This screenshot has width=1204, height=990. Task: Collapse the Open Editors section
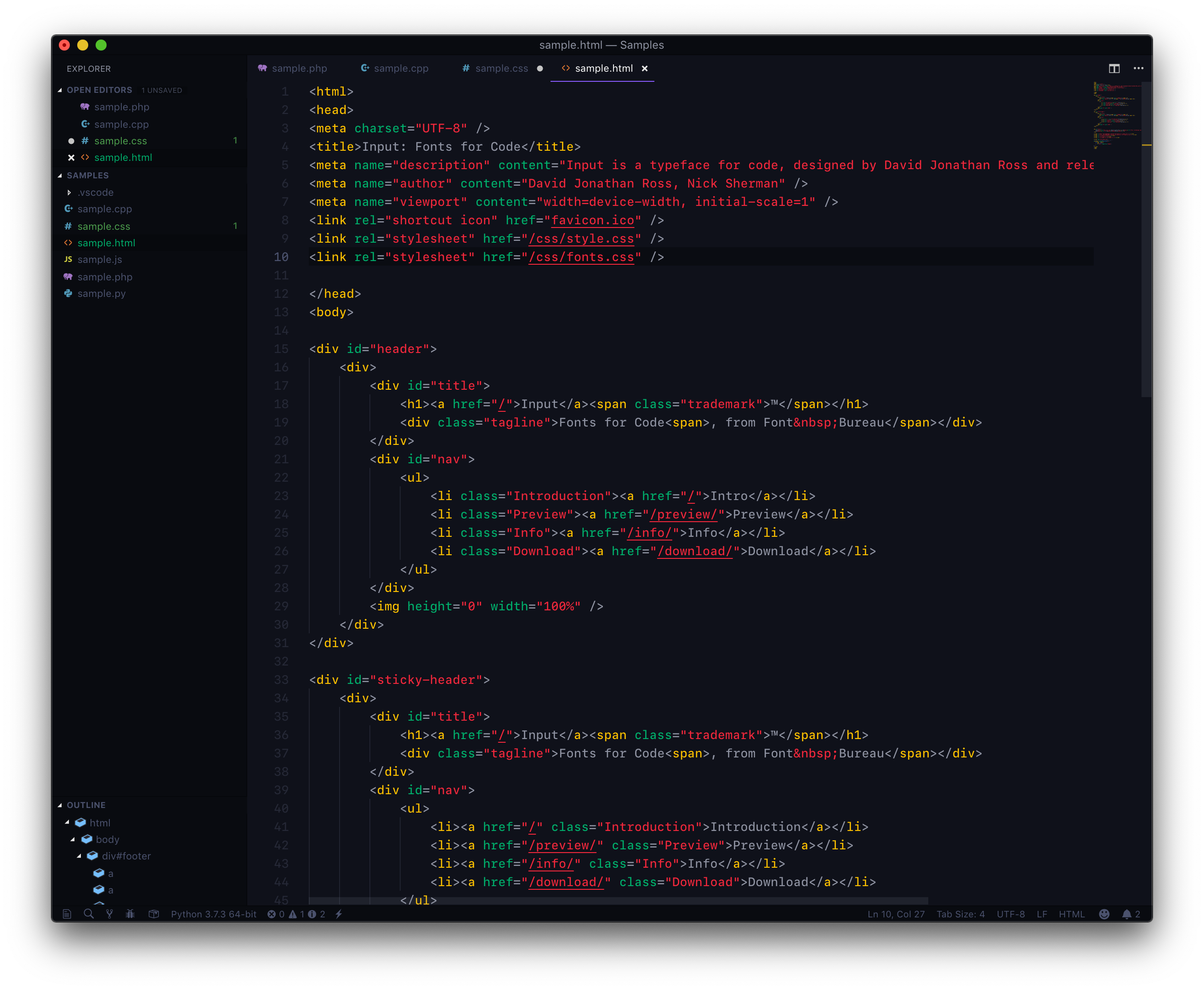click(x=60, y=90)
